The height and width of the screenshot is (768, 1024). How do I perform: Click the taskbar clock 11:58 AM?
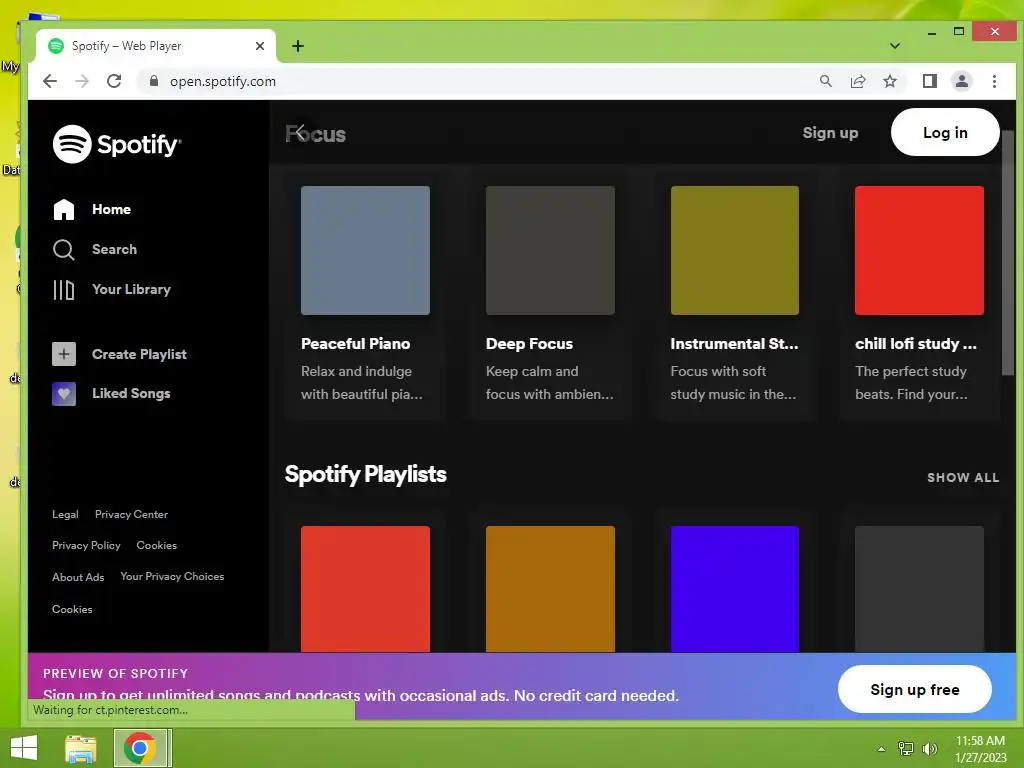(980, 741)
